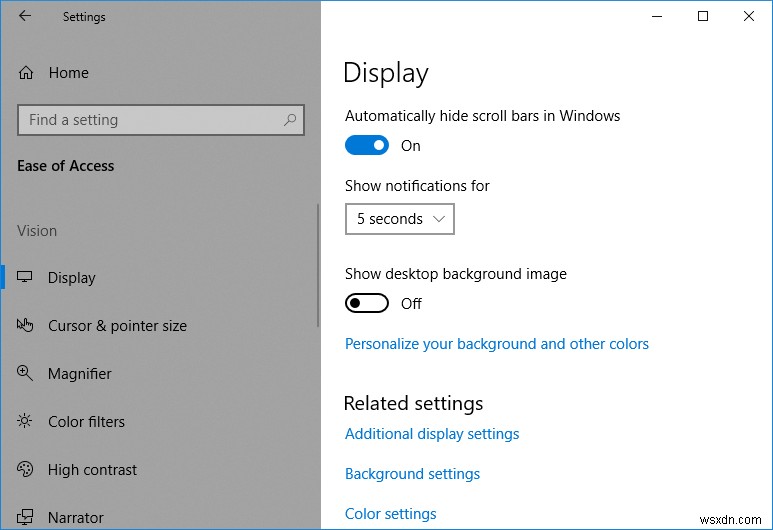Open the Show notifications for dropdown
773x530 pixels.
[x=399, y=219]
